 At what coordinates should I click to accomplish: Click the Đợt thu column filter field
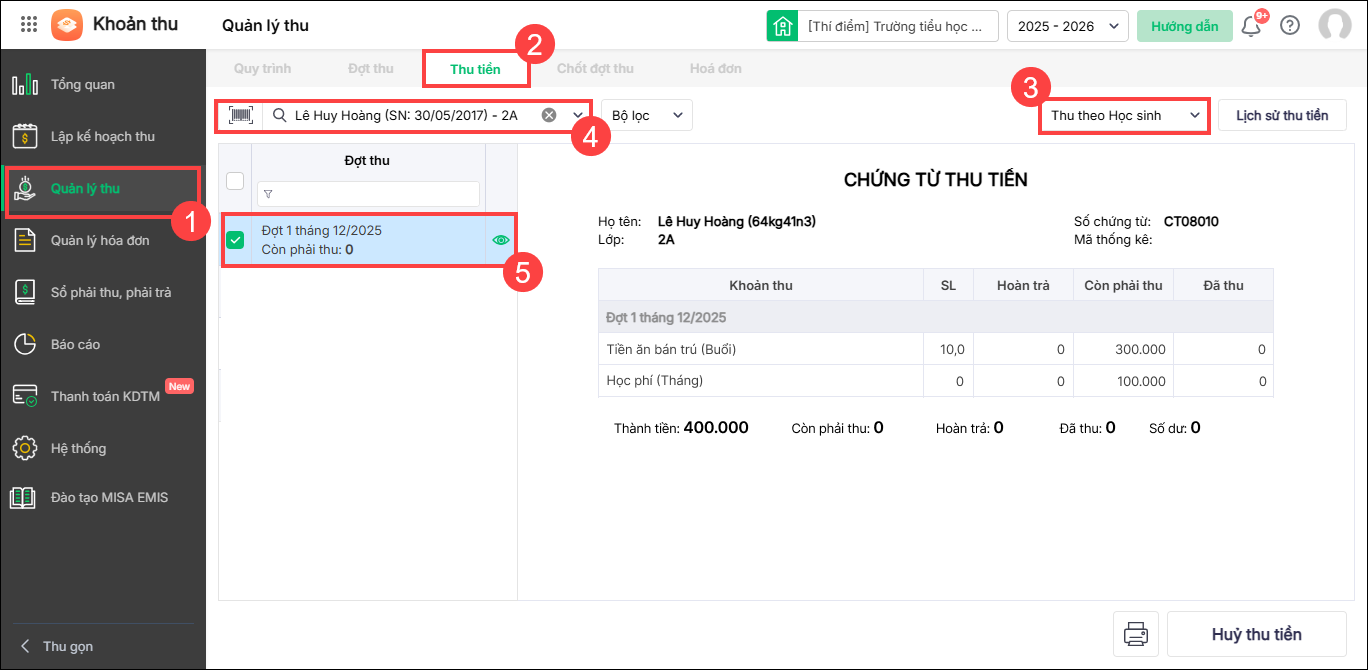point(368,194)
